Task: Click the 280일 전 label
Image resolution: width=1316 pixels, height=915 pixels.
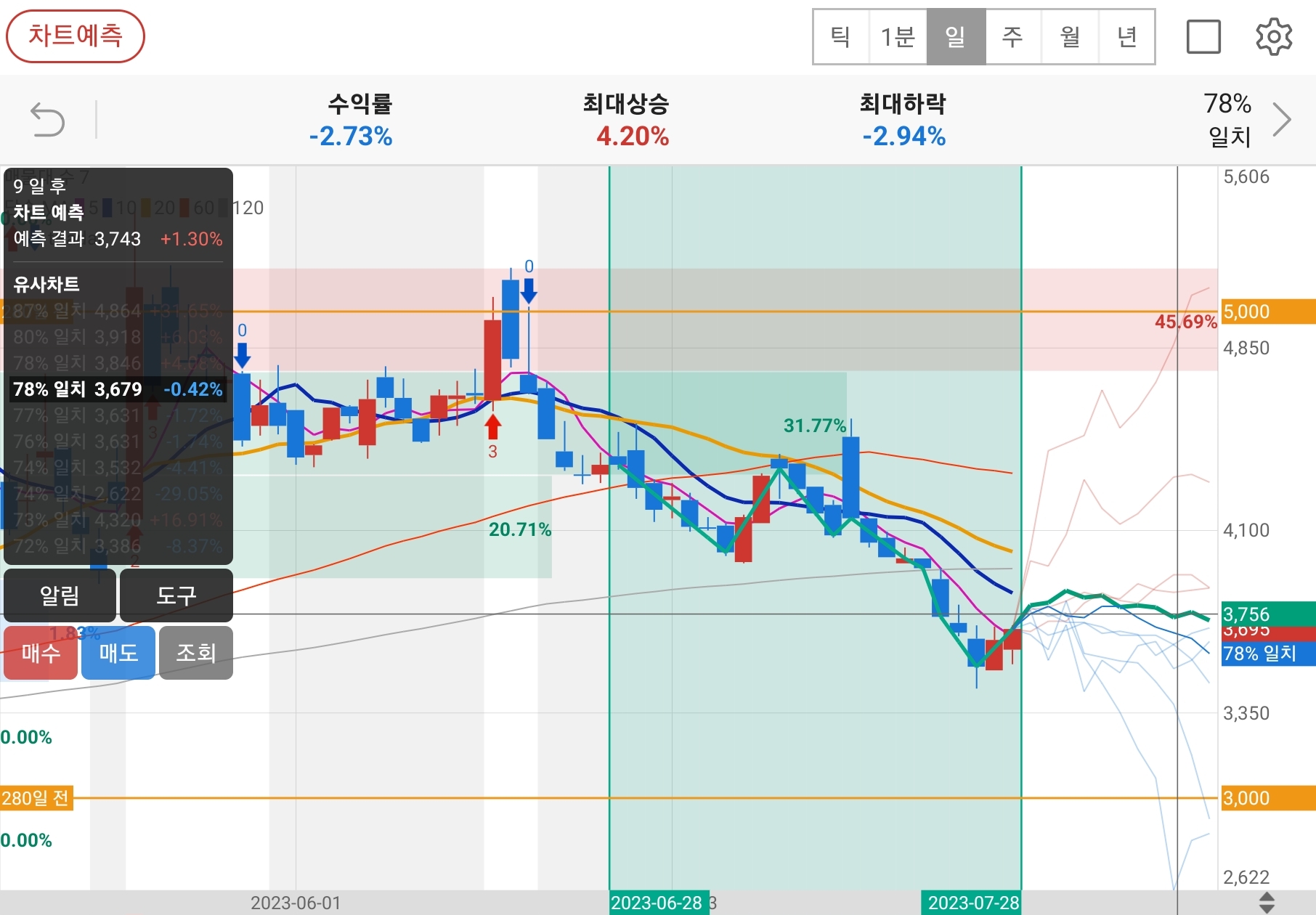Action: point(36,798)
